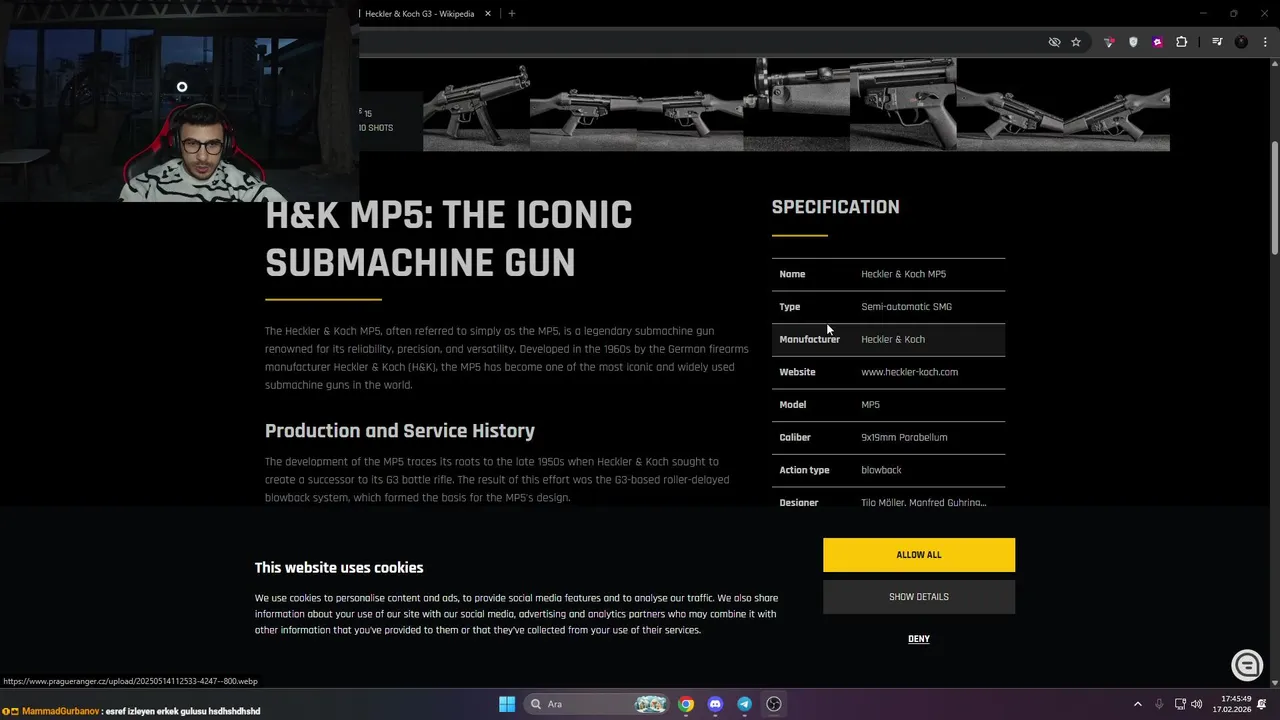1280x720 pixels.
Task: Open the notification bell in the tray
Action: (x=1262, y=704)
